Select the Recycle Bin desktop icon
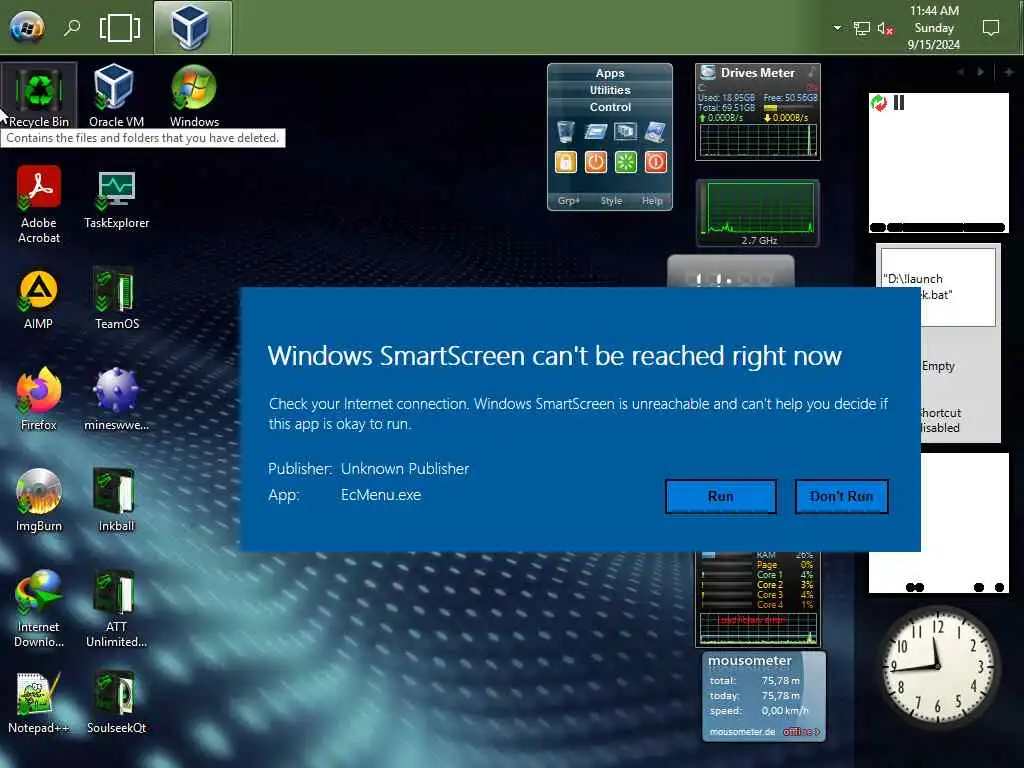This screenshot has height=768, width=1024. [39, 95]
